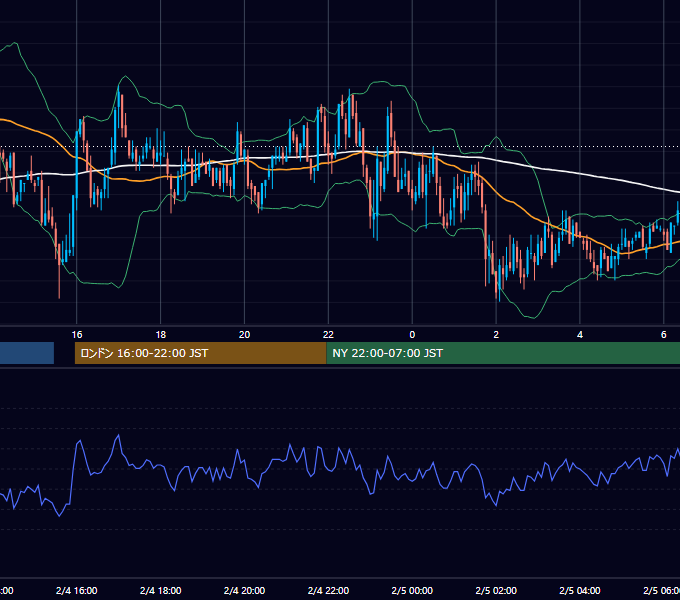Click the 22 hour label on the price chart
The height and width of the screenshot is (600, 680).
coord(328,335)
